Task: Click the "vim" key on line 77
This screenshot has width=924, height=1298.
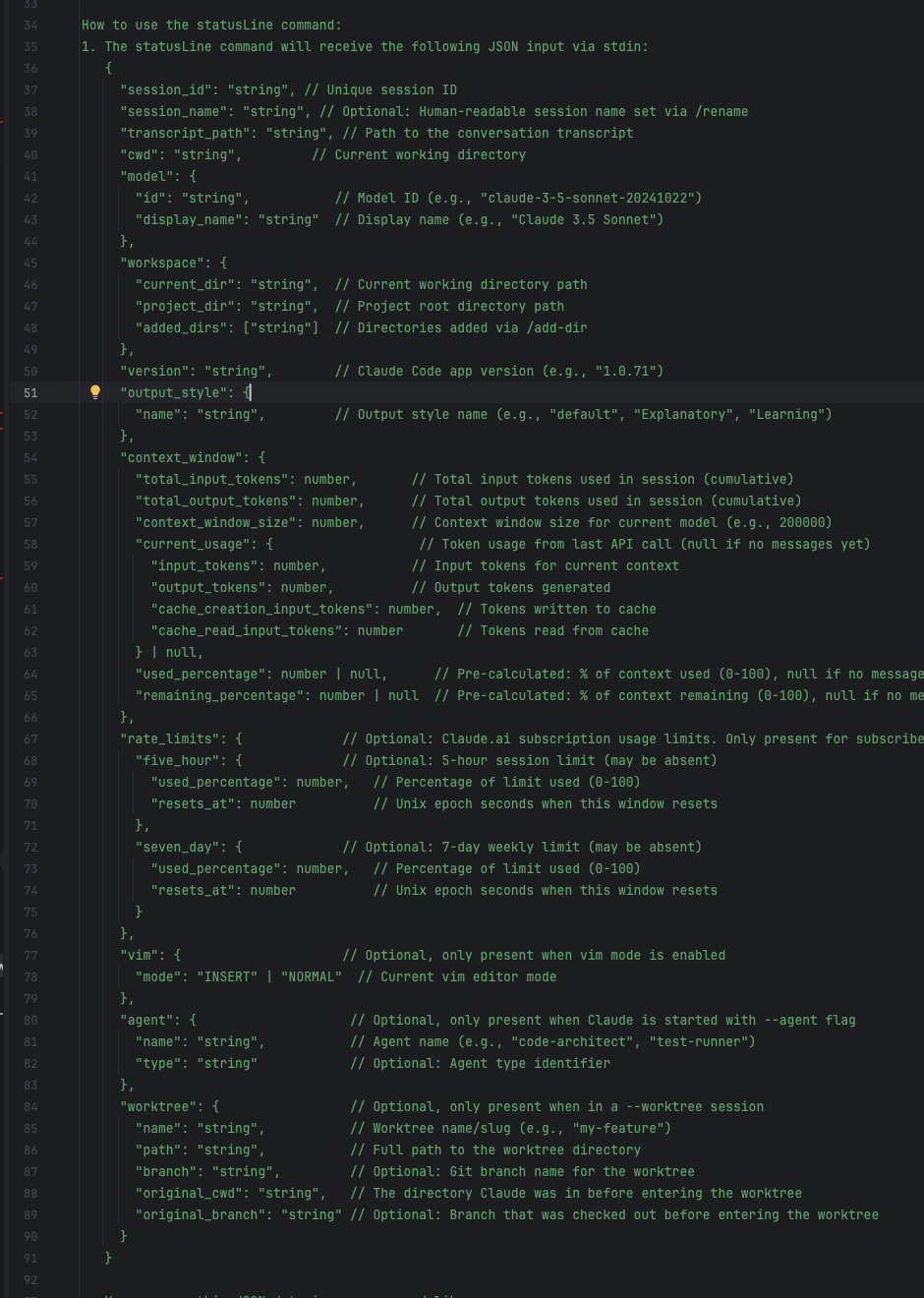Action: (x=139, y=955)
